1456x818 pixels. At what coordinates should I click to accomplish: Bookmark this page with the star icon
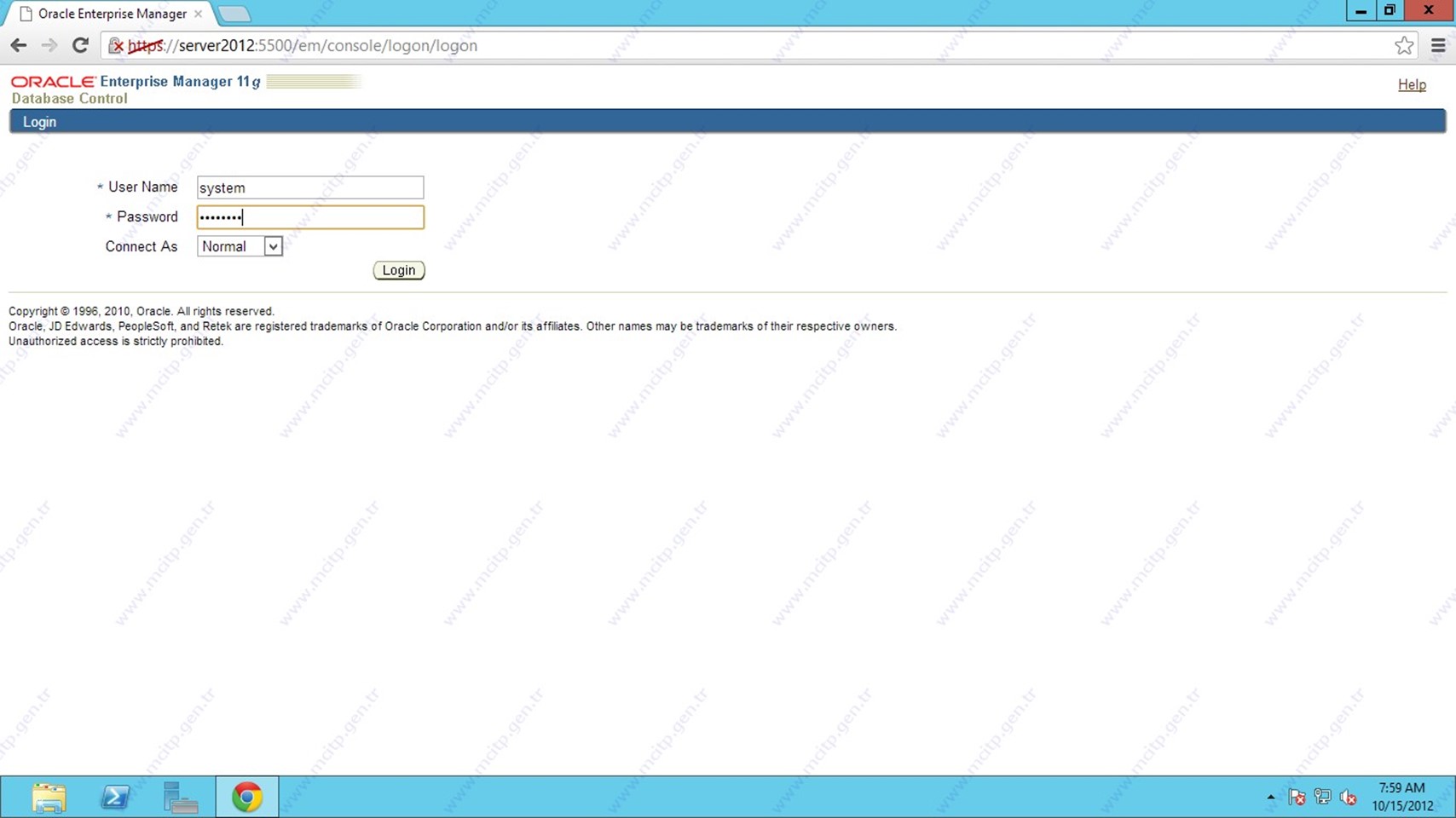point(1404,45)
